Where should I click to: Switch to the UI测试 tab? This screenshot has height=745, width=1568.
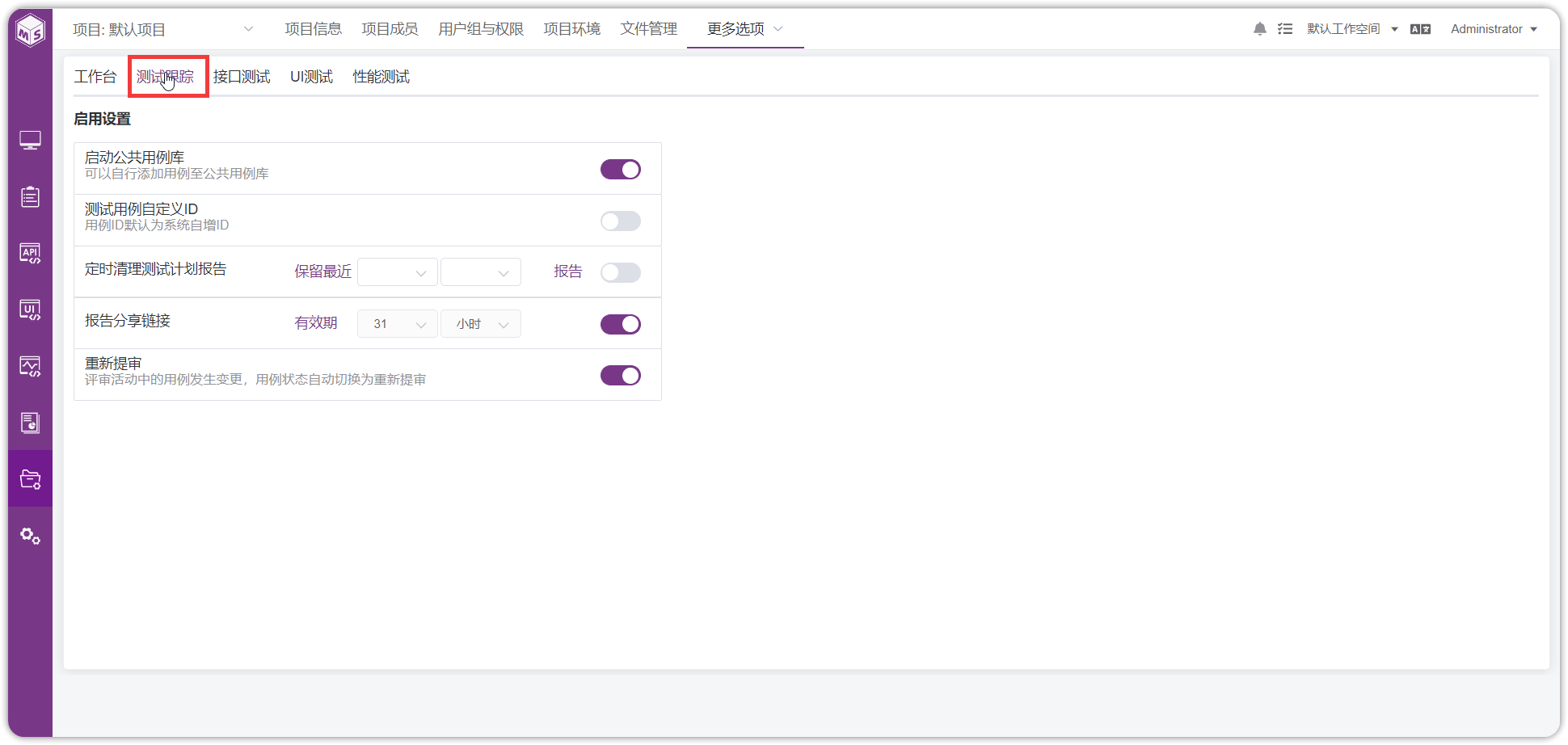312,77
